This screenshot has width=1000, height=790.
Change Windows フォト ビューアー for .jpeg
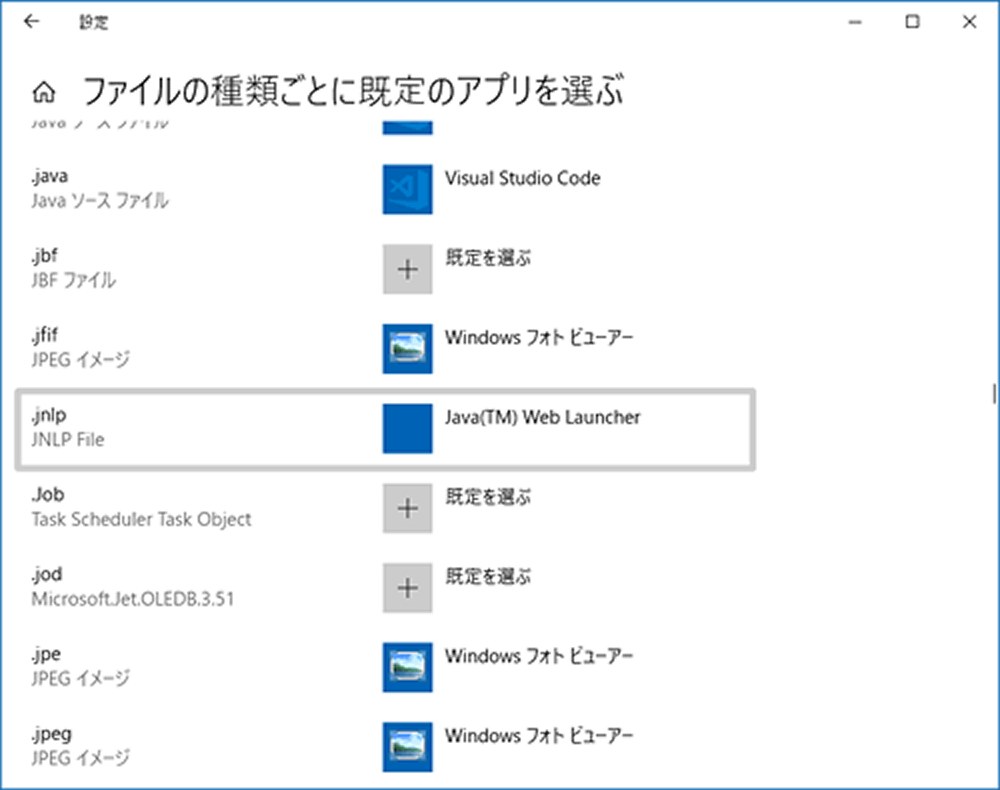pos(539,736)
